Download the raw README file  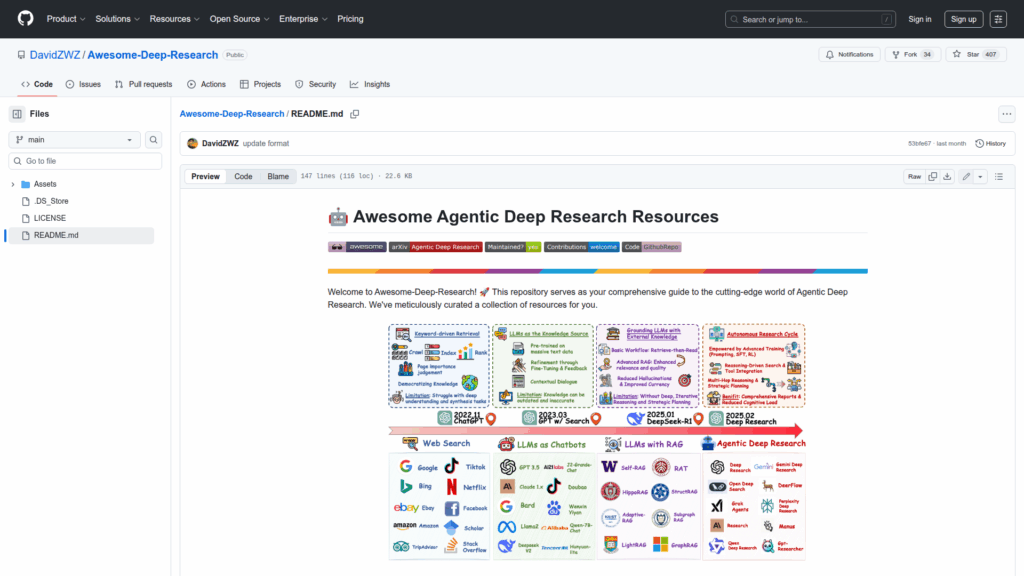[948, 176]
